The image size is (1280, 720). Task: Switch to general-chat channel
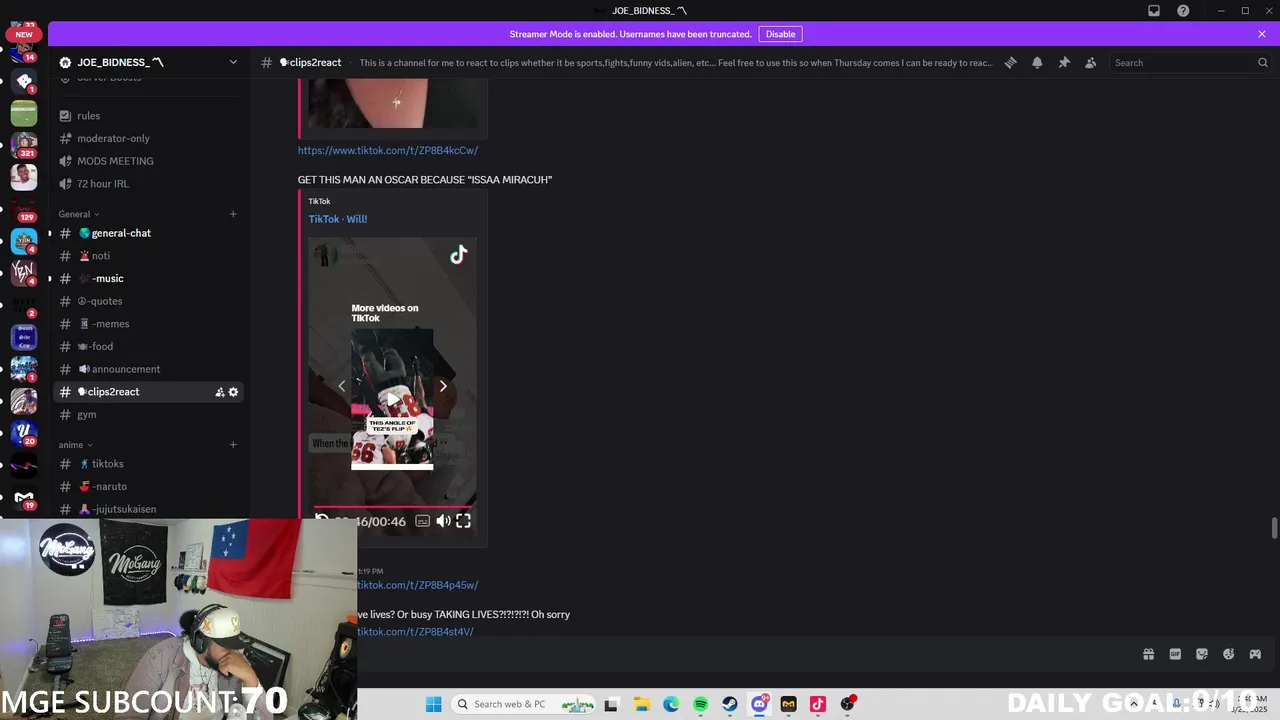[x=148, y=233]
